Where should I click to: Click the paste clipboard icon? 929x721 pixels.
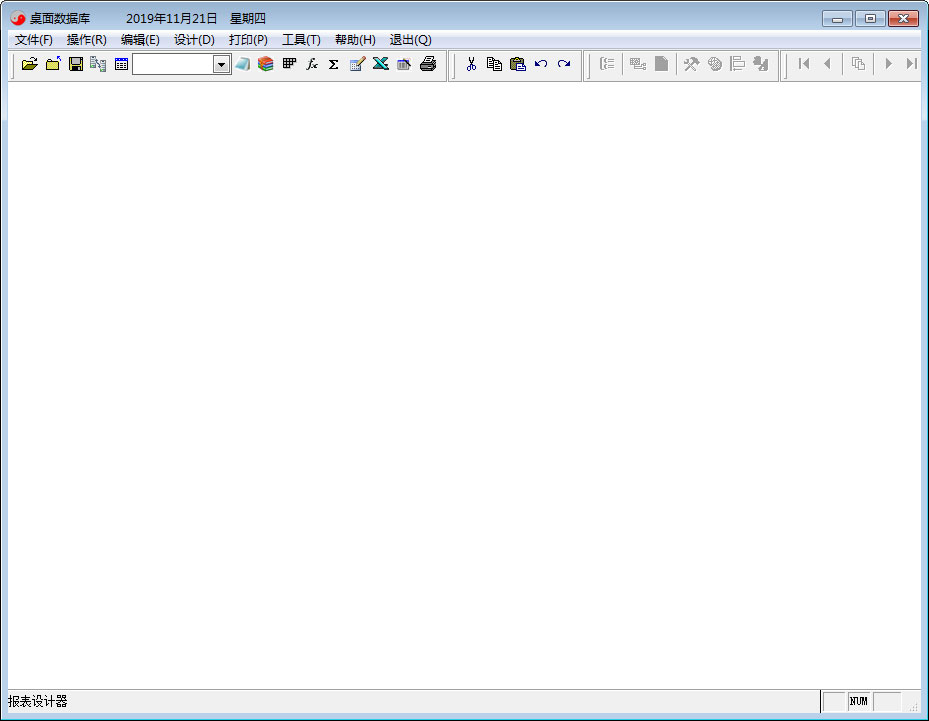(517, 64)
